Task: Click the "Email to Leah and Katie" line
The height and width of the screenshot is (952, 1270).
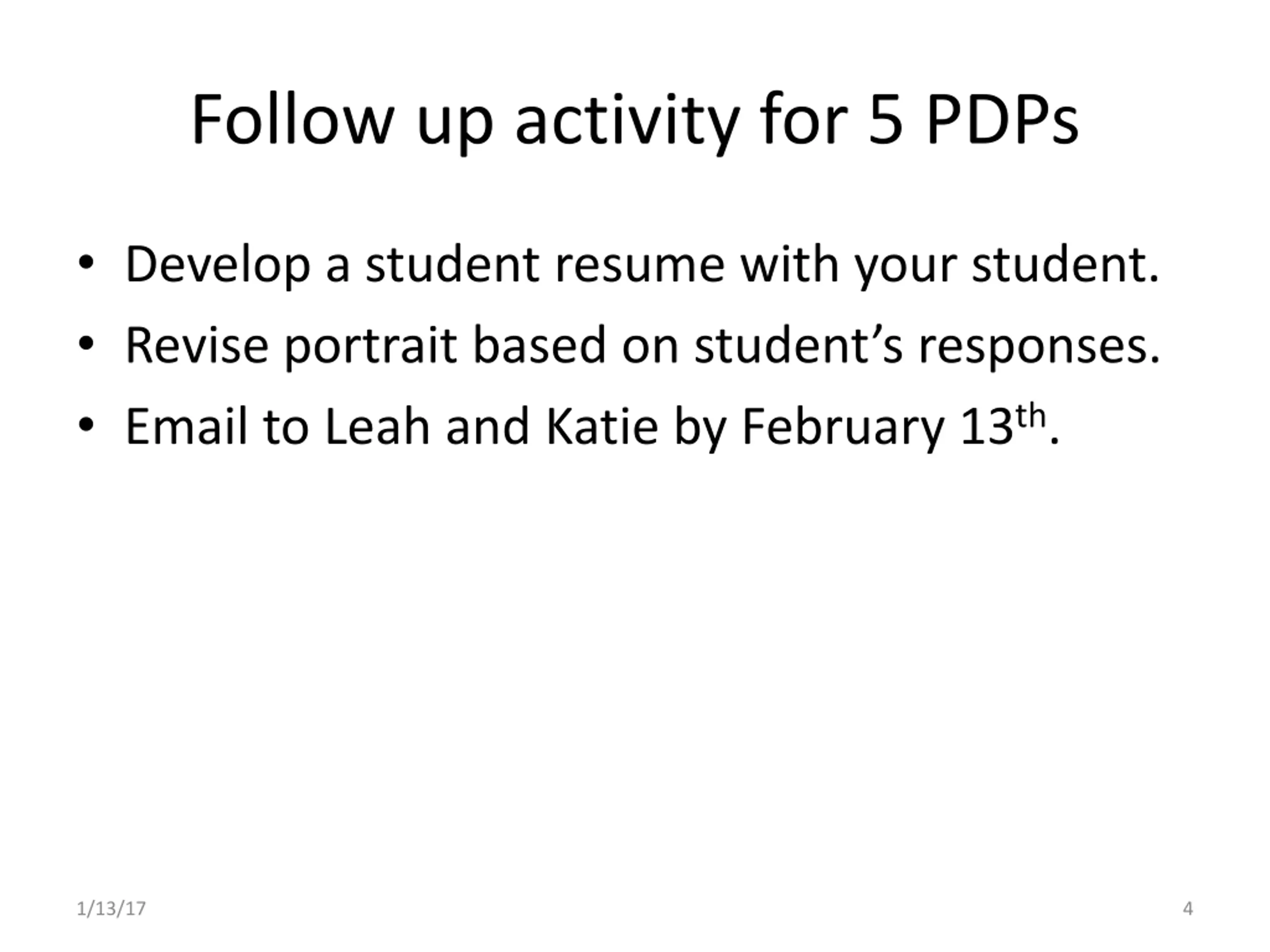Action: (x=591, y=426)
